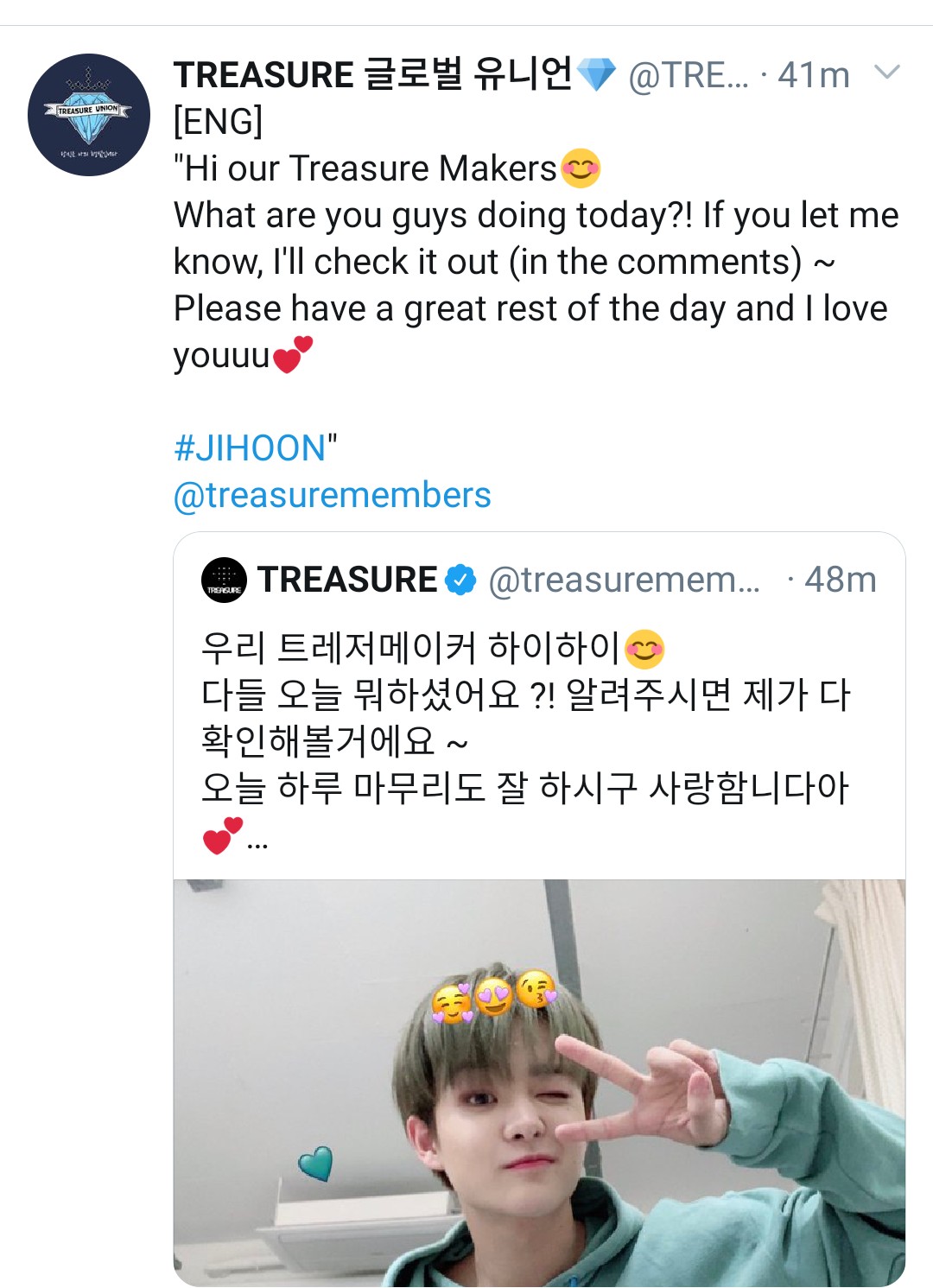
Task: Click the English translation tweet text
Action: point(536,262)
